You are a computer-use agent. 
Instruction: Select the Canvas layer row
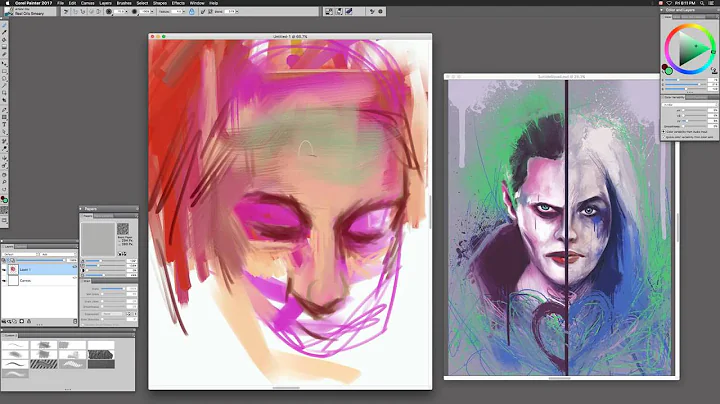click(39, 280)
